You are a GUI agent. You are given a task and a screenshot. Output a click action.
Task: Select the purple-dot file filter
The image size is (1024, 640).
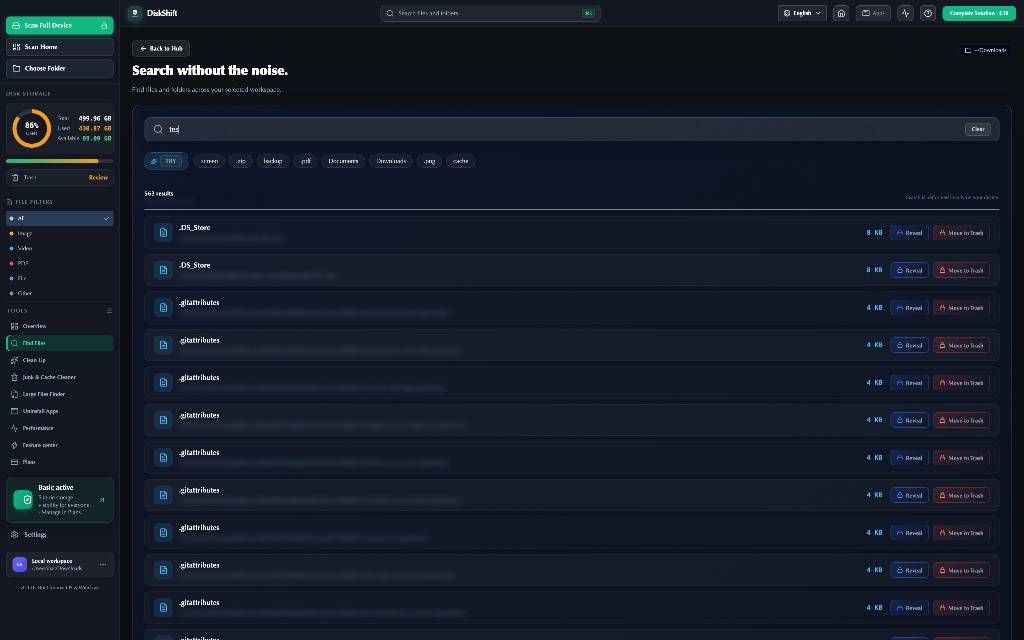[x=59, y=278]
